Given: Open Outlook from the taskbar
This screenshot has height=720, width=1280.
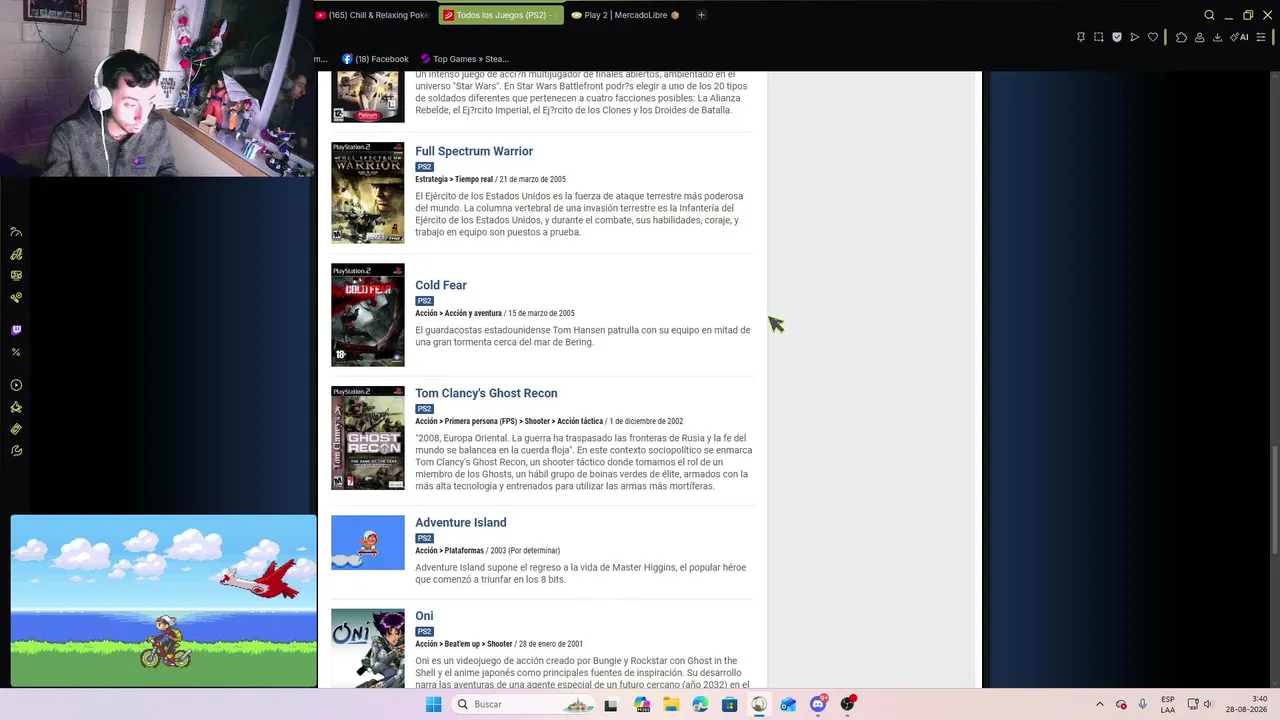Looking at the screenshot, I should point(789,704).
